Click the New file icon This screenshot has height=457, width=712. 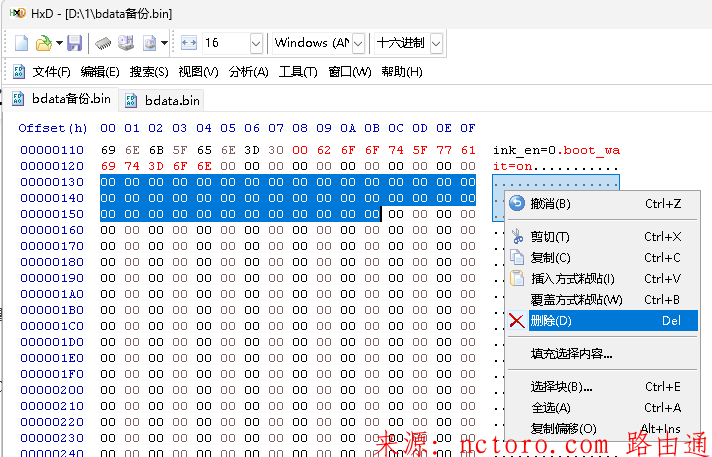(x=21, y=43)
